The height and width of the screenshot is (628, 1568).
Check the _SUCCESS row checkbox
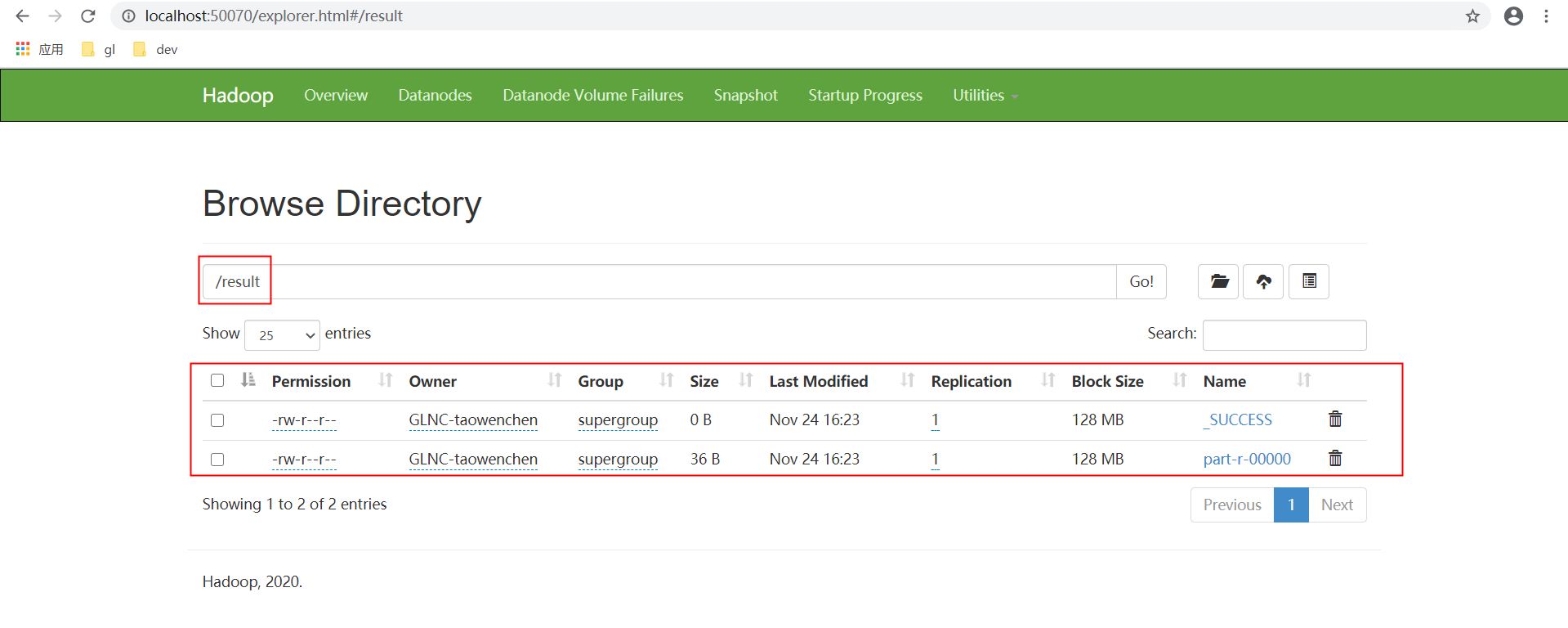tap(217, 419)
